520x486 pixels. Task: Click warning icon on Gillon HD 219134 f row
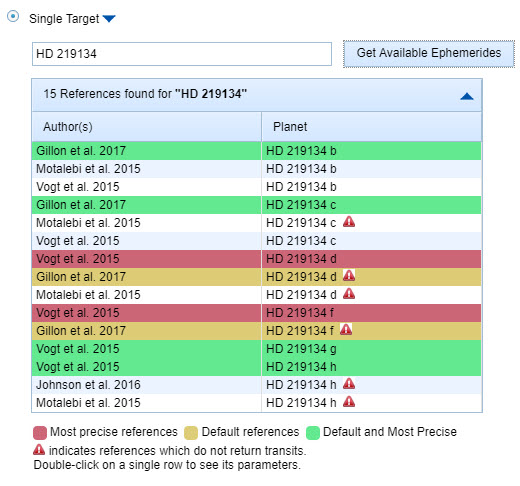[x=346, y=329]
